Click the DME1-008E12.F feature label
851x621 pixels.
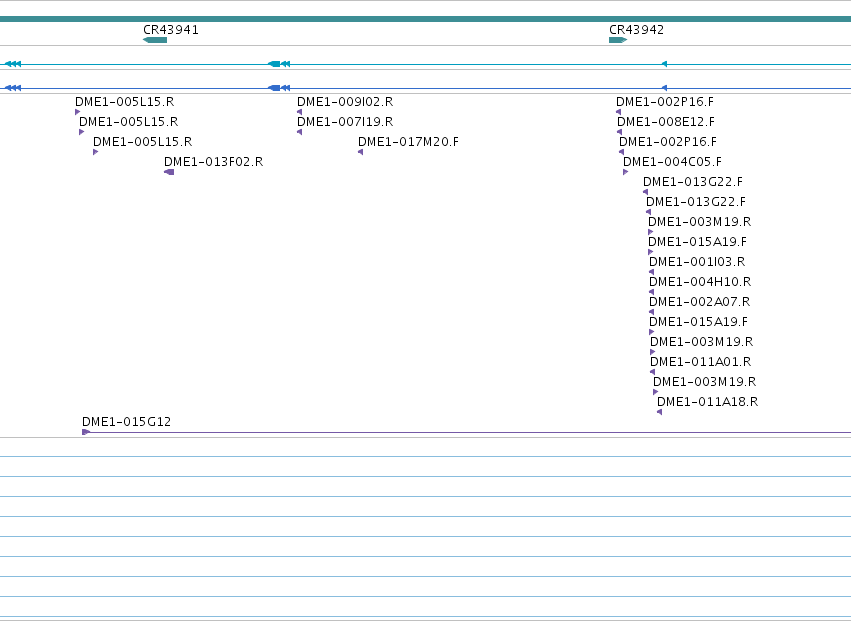pos(666,122)
